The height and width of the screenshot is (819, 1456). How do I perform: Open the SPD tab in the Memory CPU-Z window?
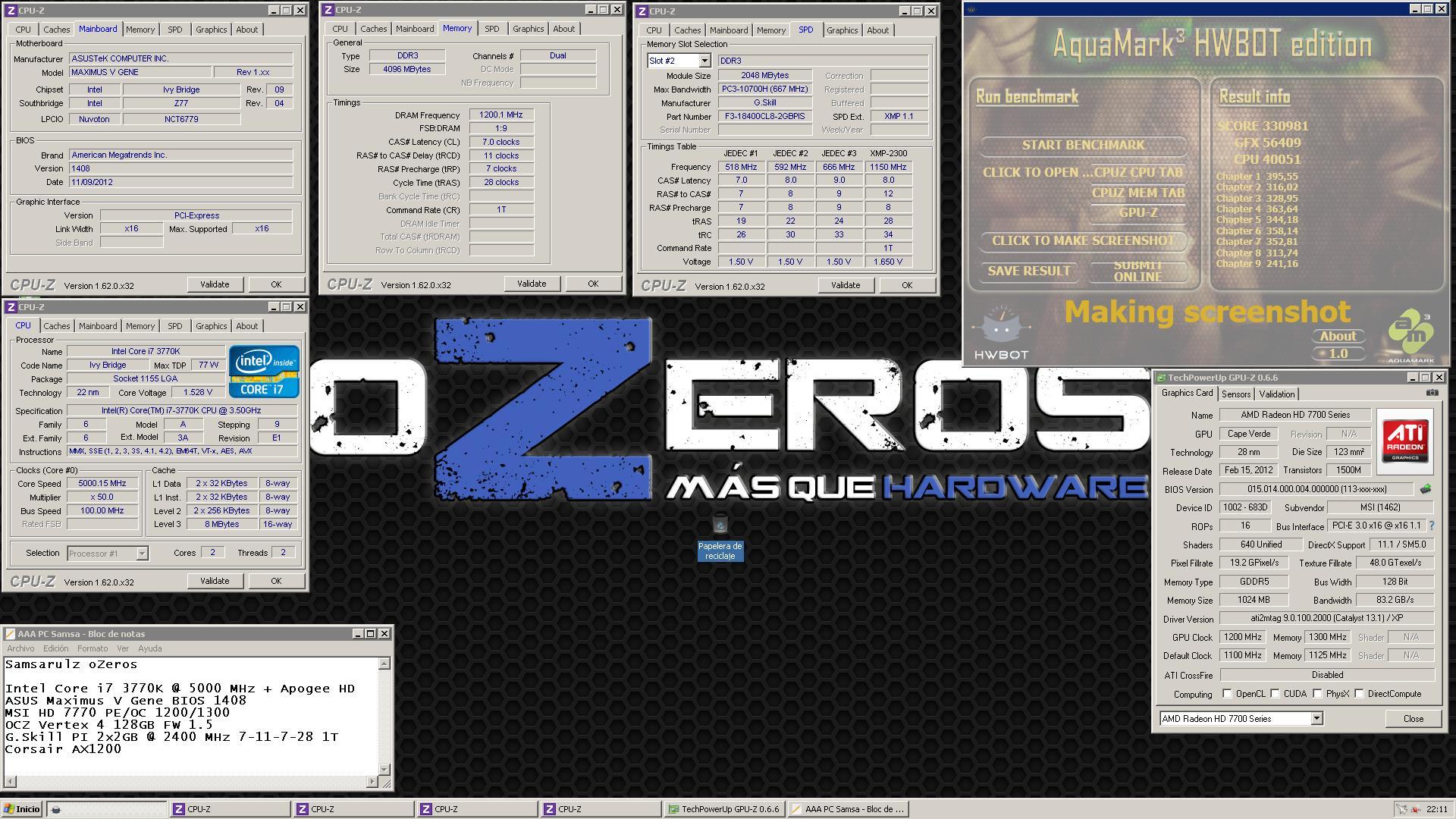pyautogui.click(x=492, y=29)
